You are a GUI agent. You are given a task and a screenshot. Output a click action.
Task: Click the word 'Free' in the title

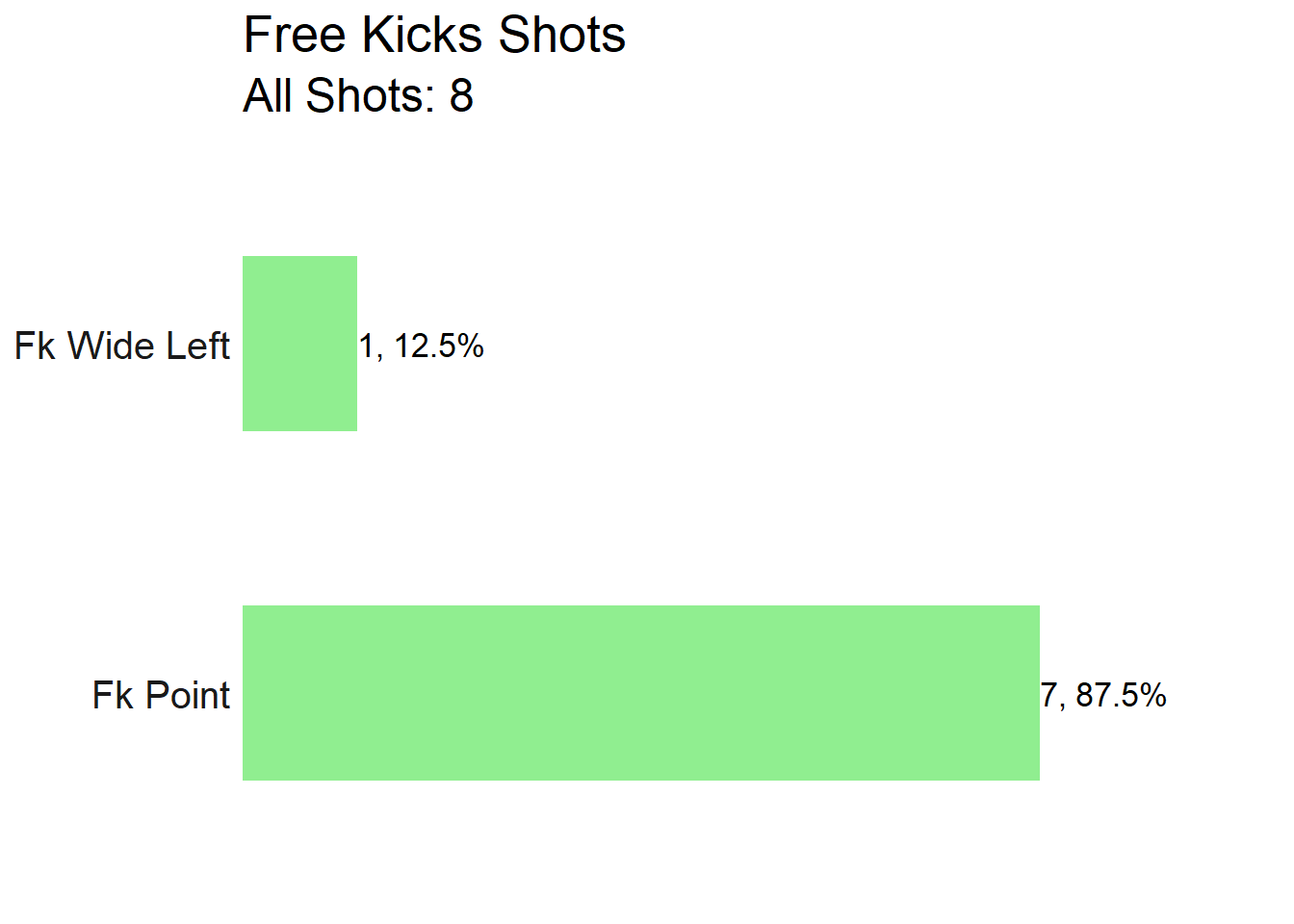tap(295, 37)
